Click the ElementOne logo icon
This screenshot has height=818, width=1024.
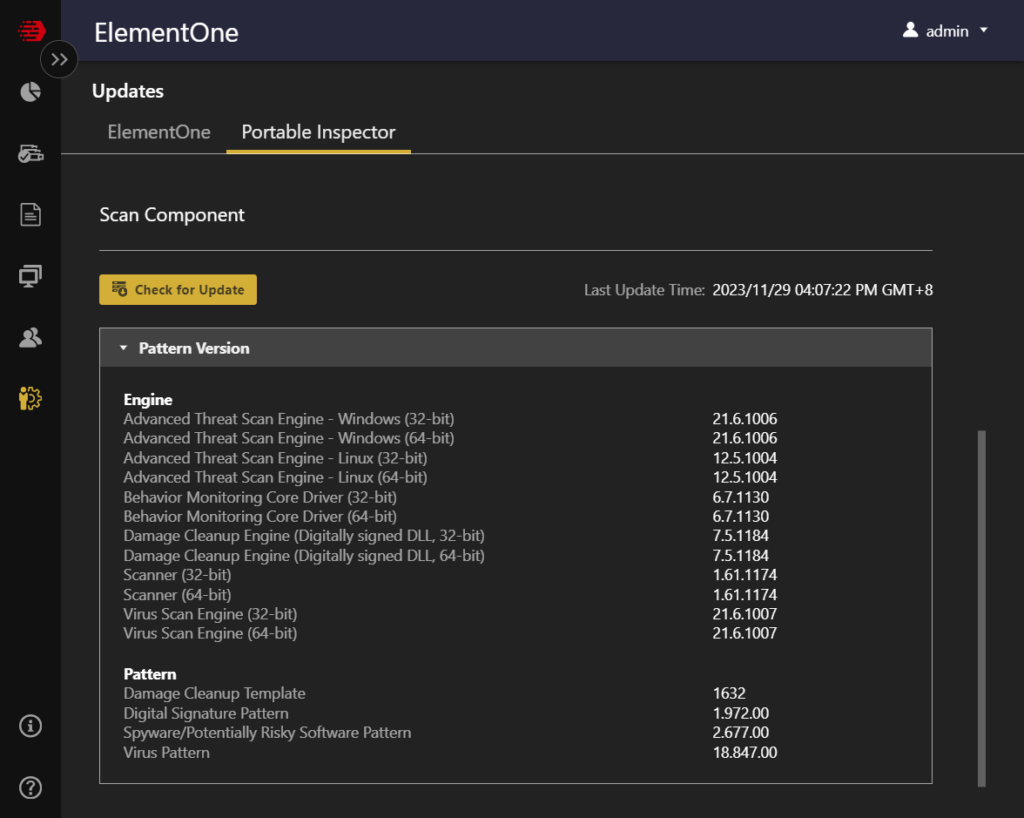point(30,31)
